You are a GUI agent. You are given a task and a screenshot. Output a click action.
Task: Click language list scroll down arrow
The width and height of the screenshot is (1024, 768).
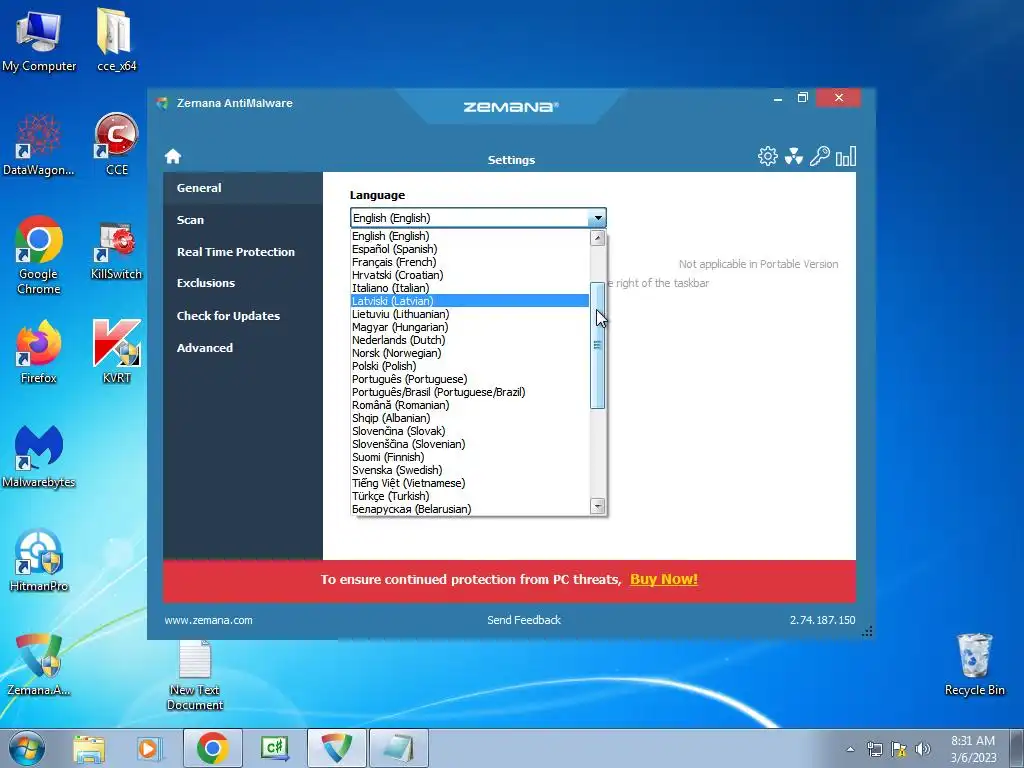[598, 506]
